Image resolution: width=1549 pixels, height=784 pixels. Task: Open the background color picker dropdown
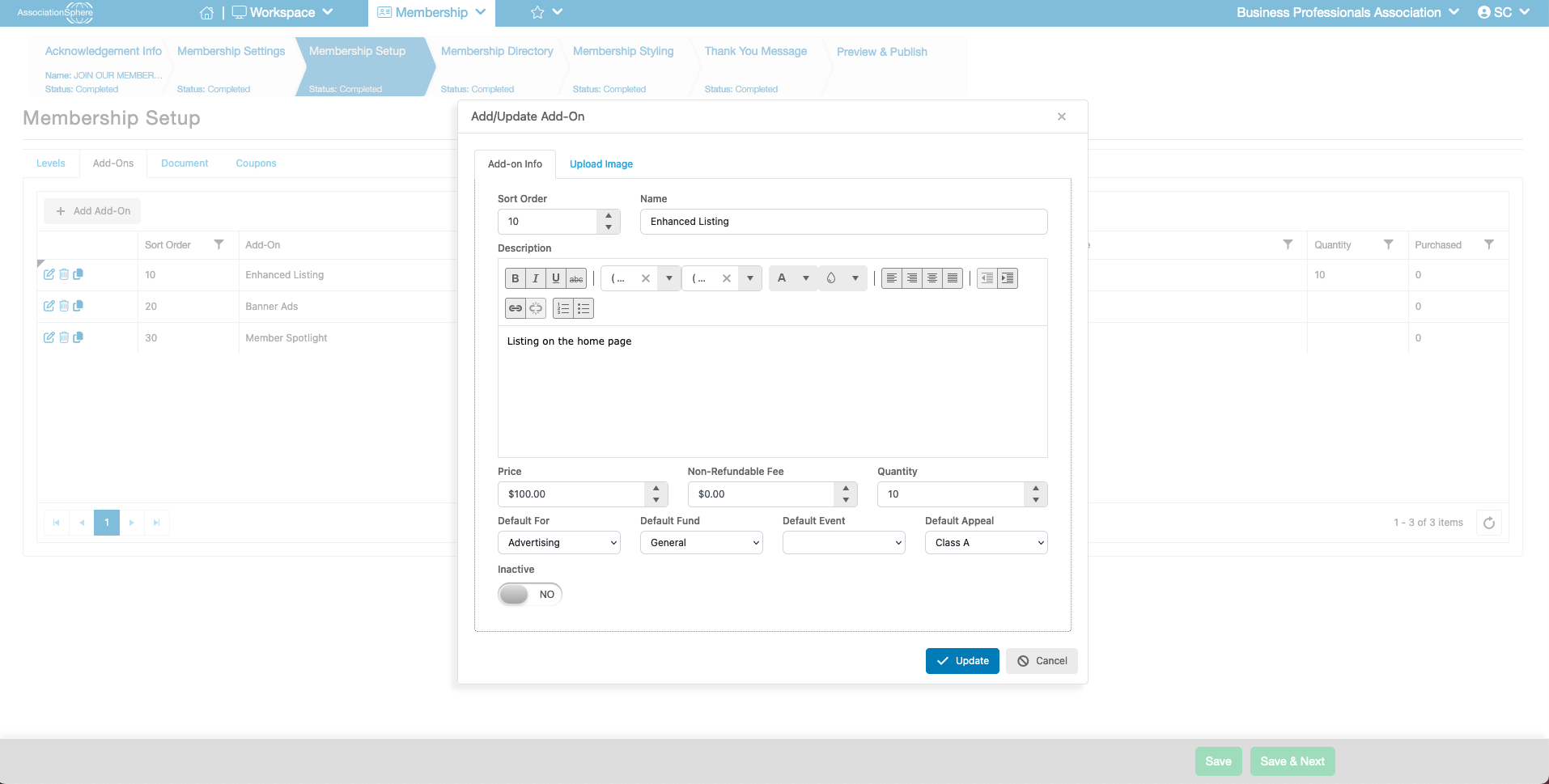[855, 278]
